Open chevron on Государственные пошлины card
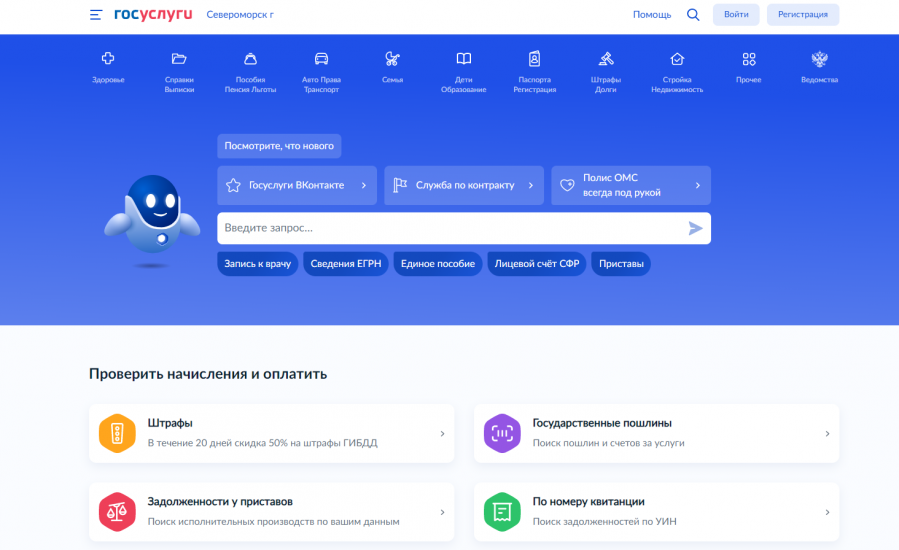The width and height of the screenshot is (899, 550). point(827,434)
